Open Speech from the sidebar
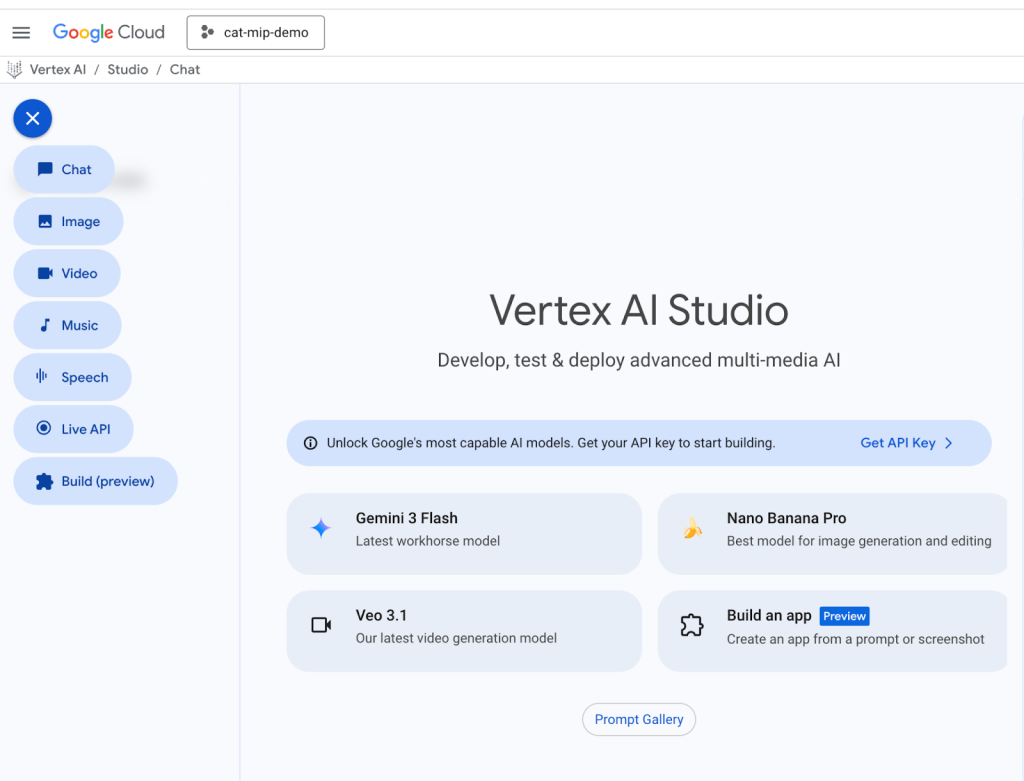The width and height of the screenshot is (1024, 781). point(72,378)
